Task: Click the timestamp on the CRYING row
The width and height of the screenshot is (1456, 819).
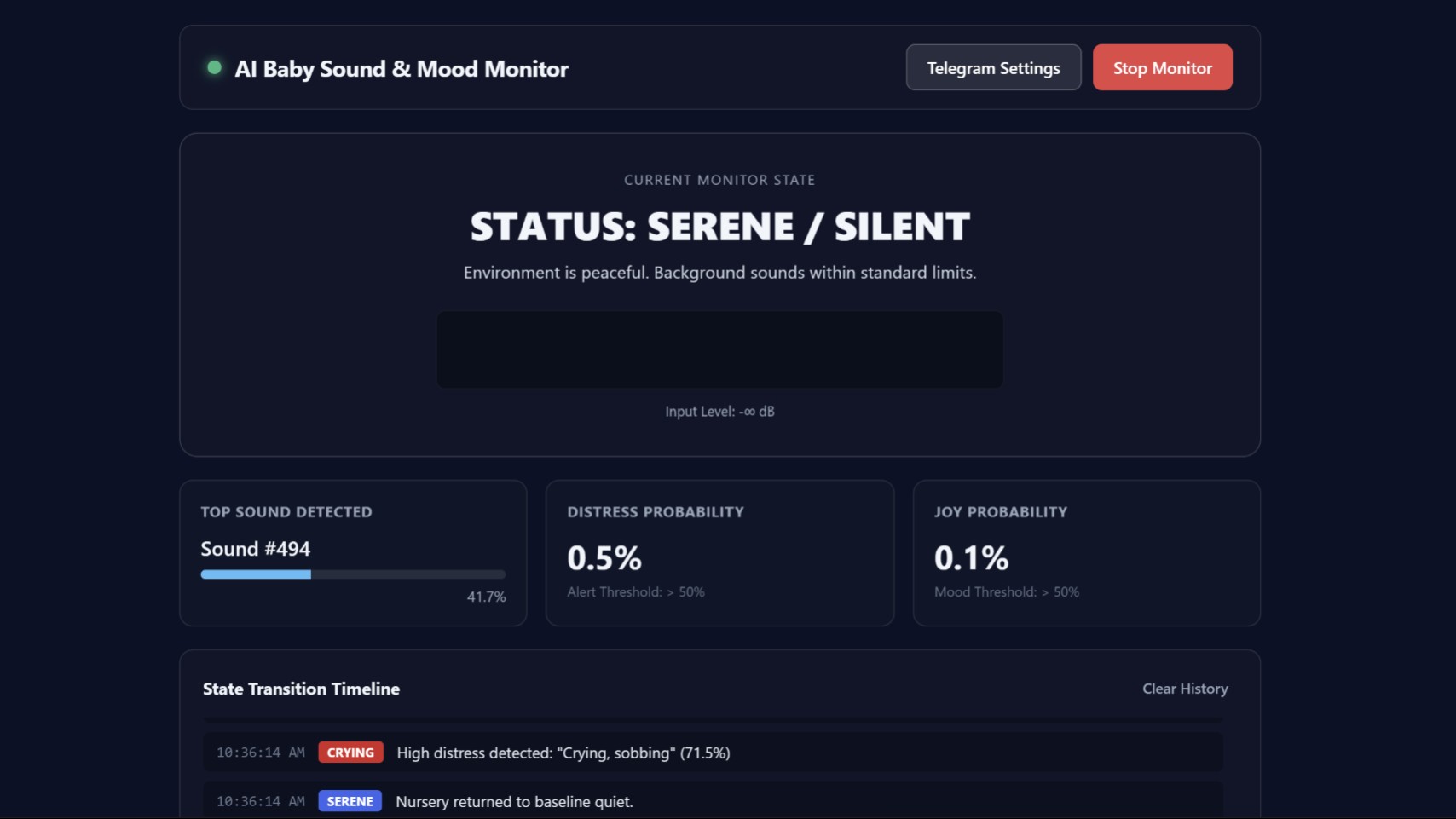Action: [261, 753]
